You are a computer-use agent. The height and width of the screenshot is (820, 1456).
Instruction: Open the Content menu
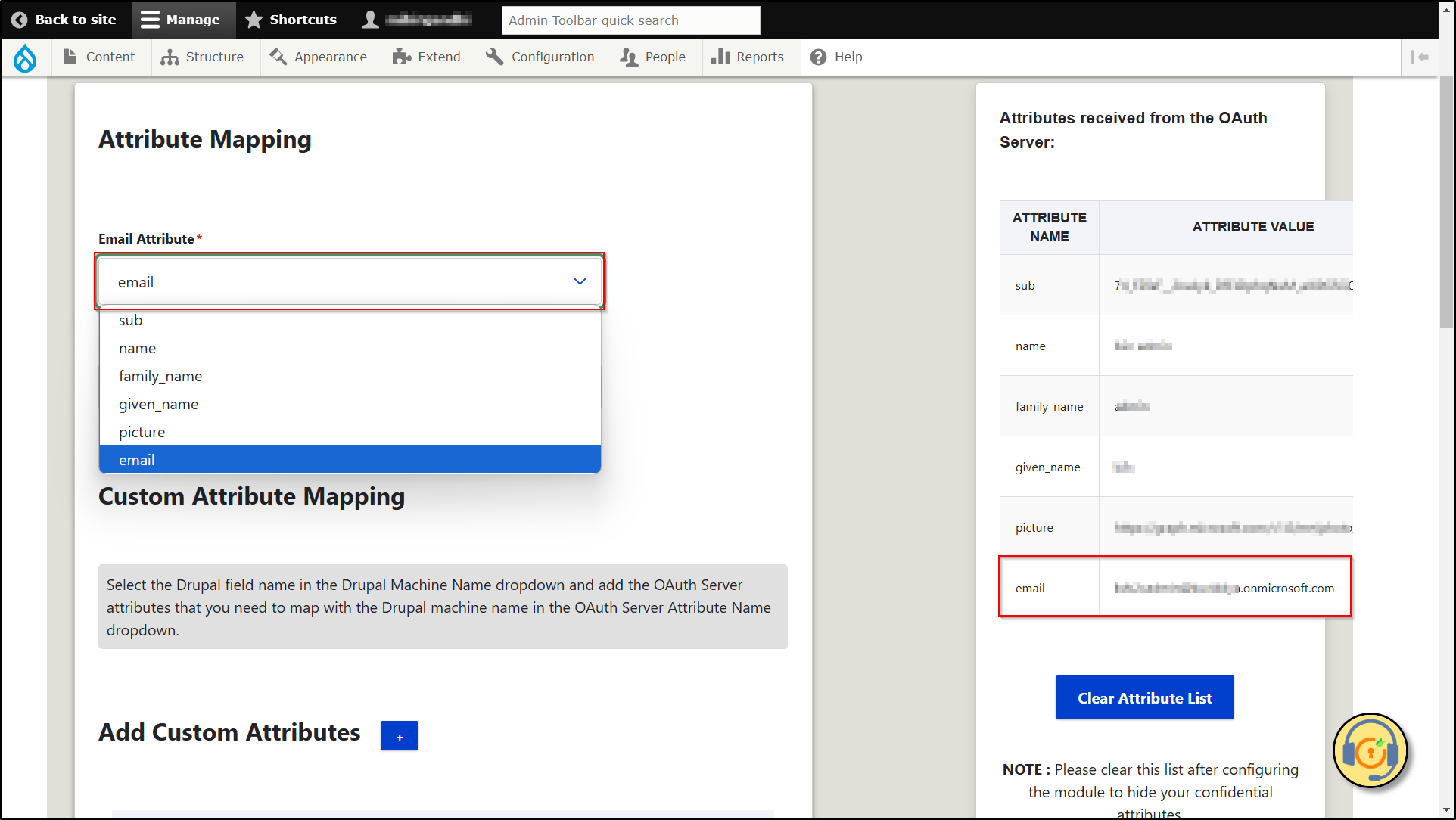pyautogui.click(x=110, y=57)
